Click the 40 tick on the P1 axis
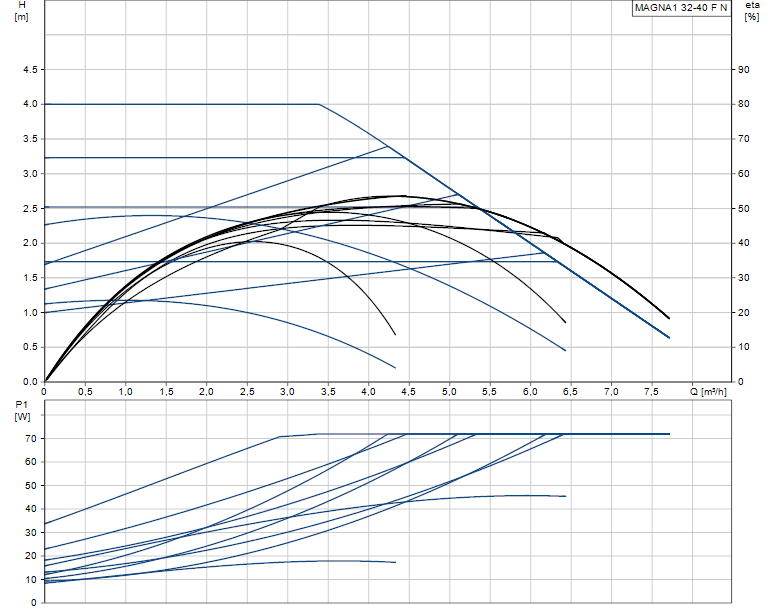774x611 pixels. coord(32,509)
